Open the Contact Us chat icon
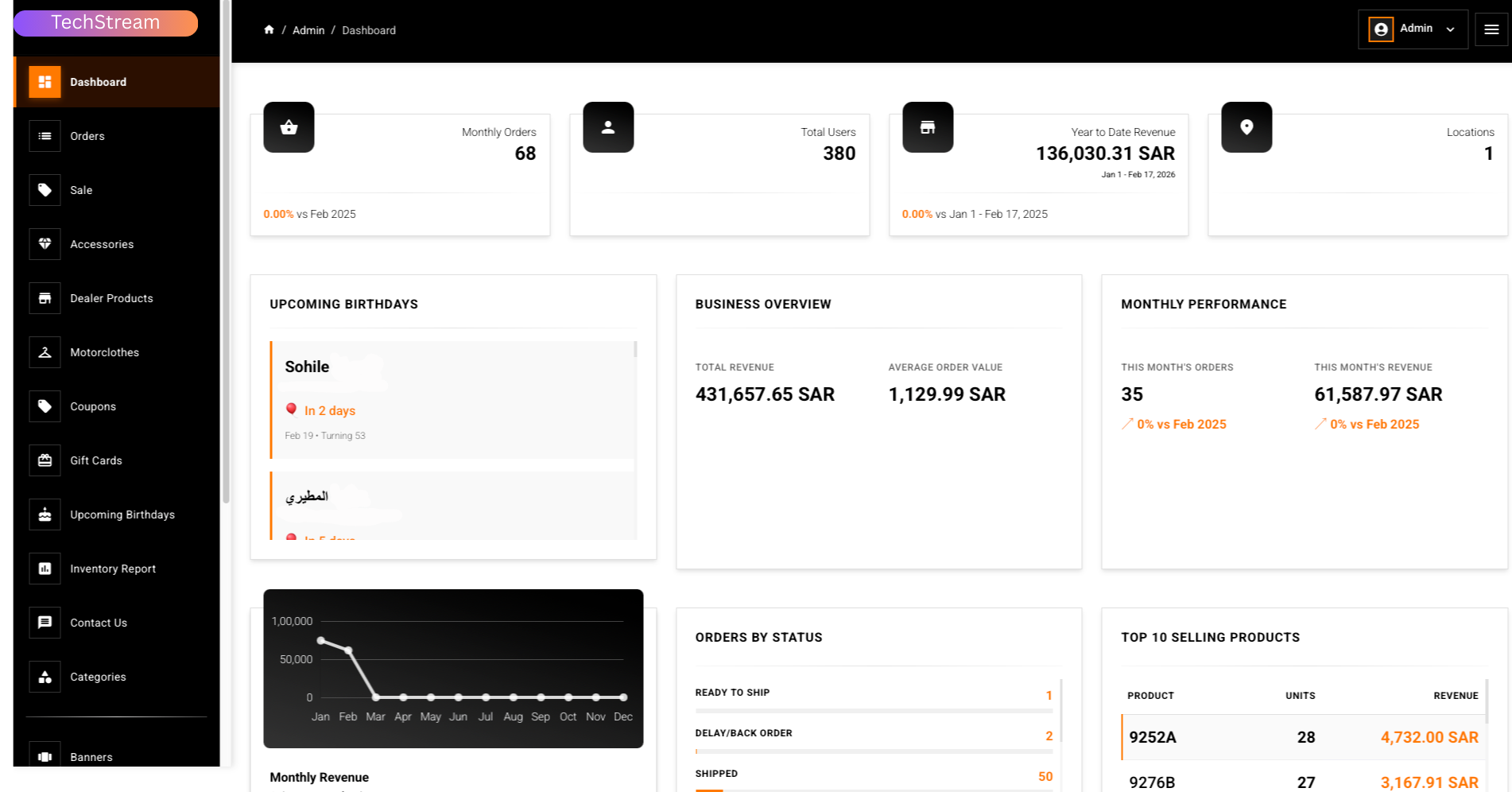 click(x=45, y=623)
